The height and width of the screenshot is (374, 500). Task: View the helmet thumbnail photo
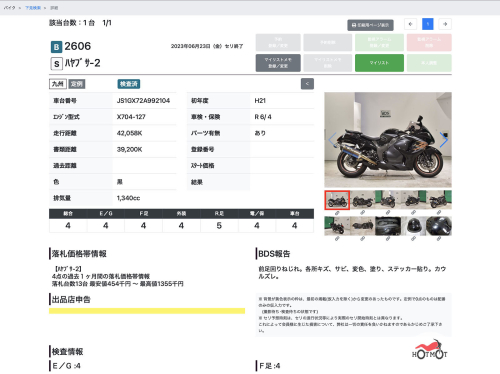(x=413, y=226)
